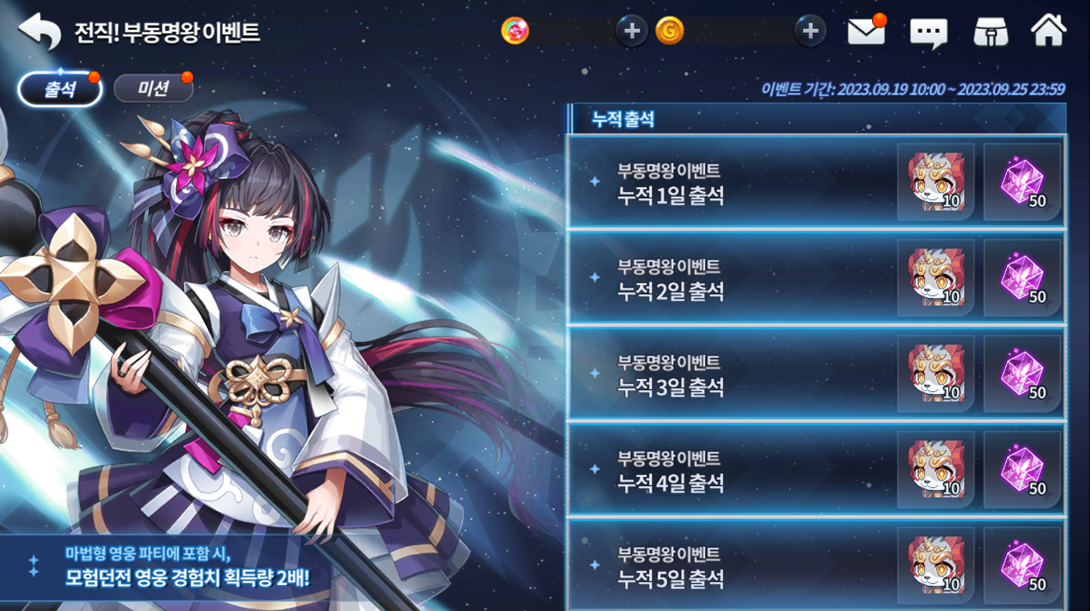
Task: Tap the 누적 출석 section header
Action: tap(816, 119)
